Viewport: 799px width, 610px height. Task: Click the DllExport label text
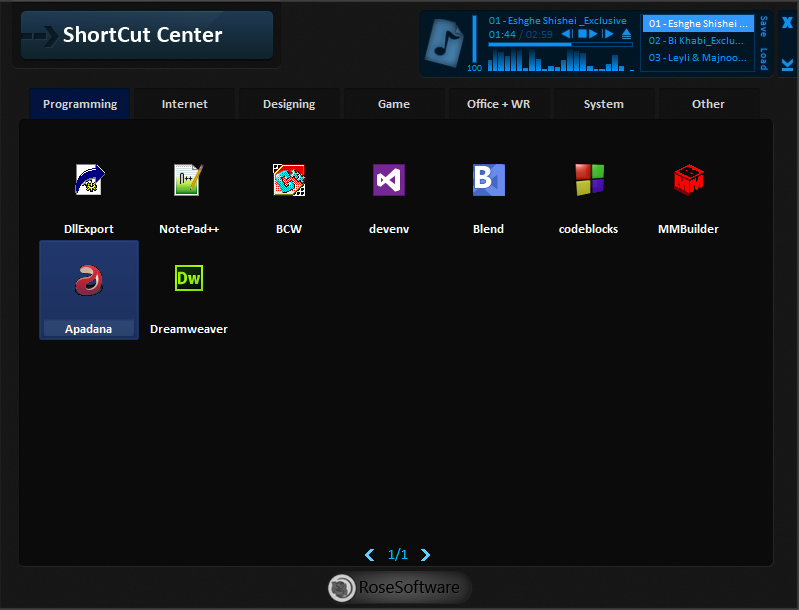[x=89, y=229]
